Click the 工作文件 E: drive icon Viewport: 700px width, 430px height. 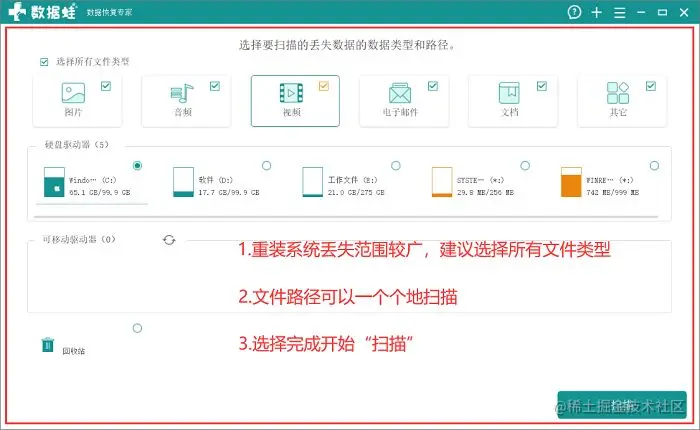(312, 182)
